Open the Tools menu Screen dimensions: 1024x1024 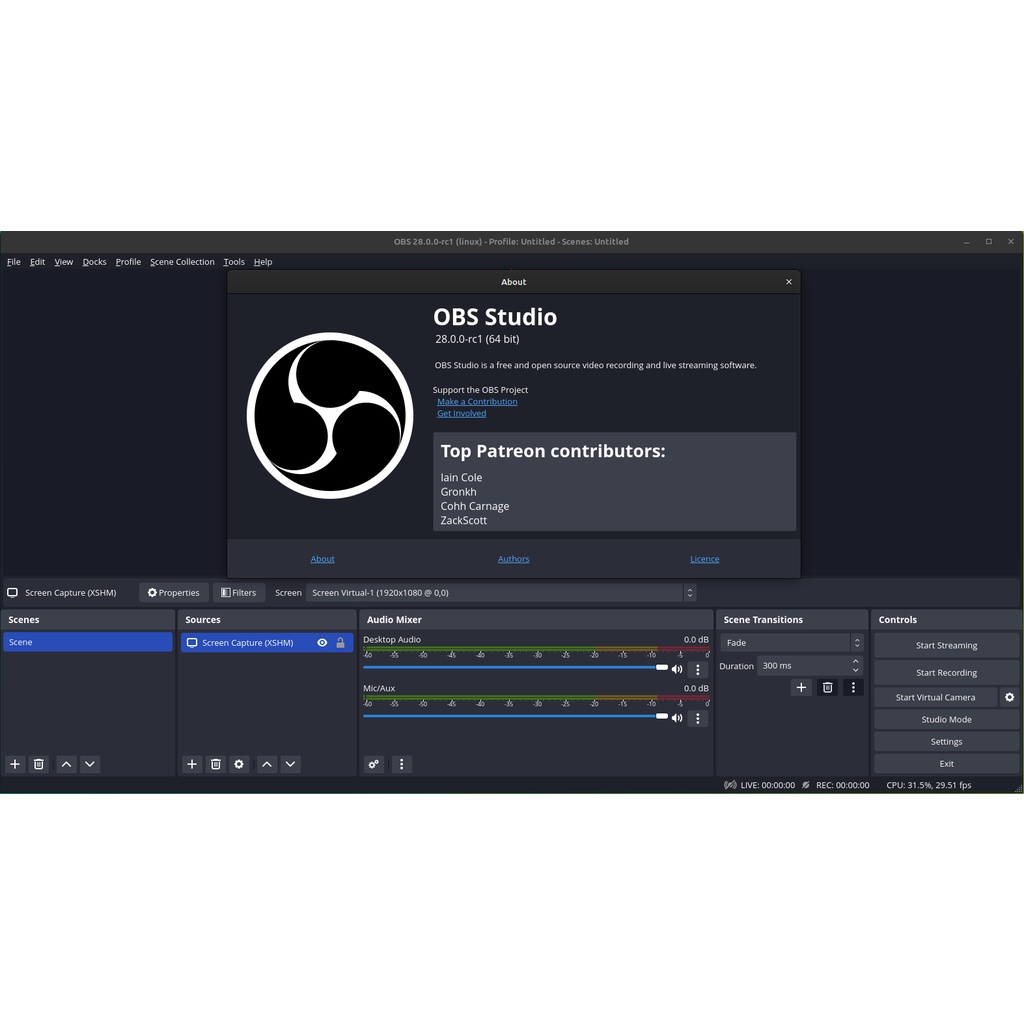click(x=234, y=262)
